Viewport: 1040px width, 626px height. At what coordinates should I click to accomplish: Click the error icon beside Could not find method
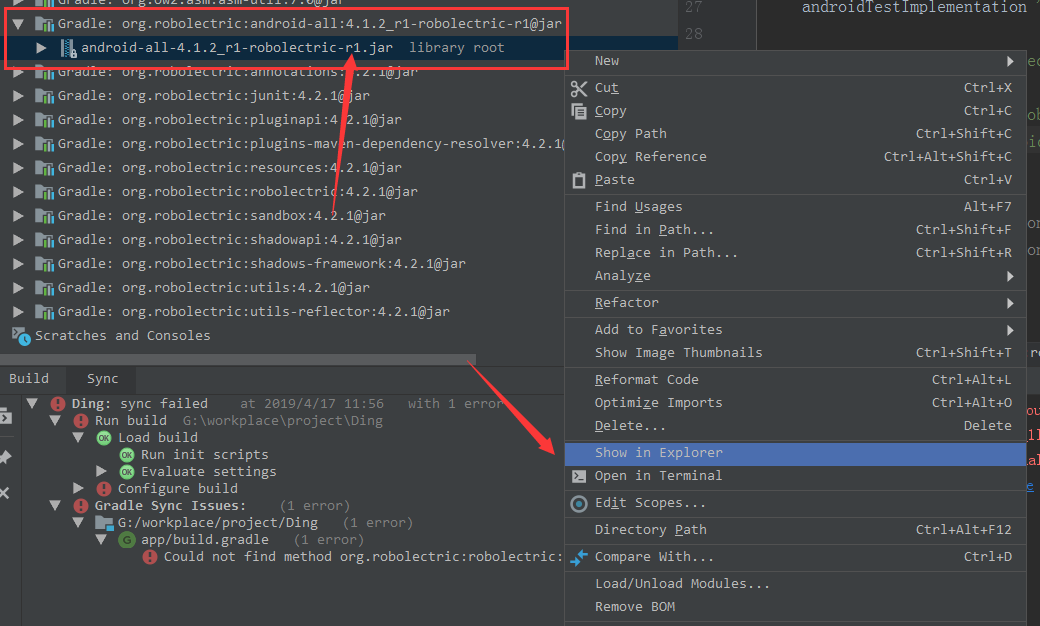150,557
